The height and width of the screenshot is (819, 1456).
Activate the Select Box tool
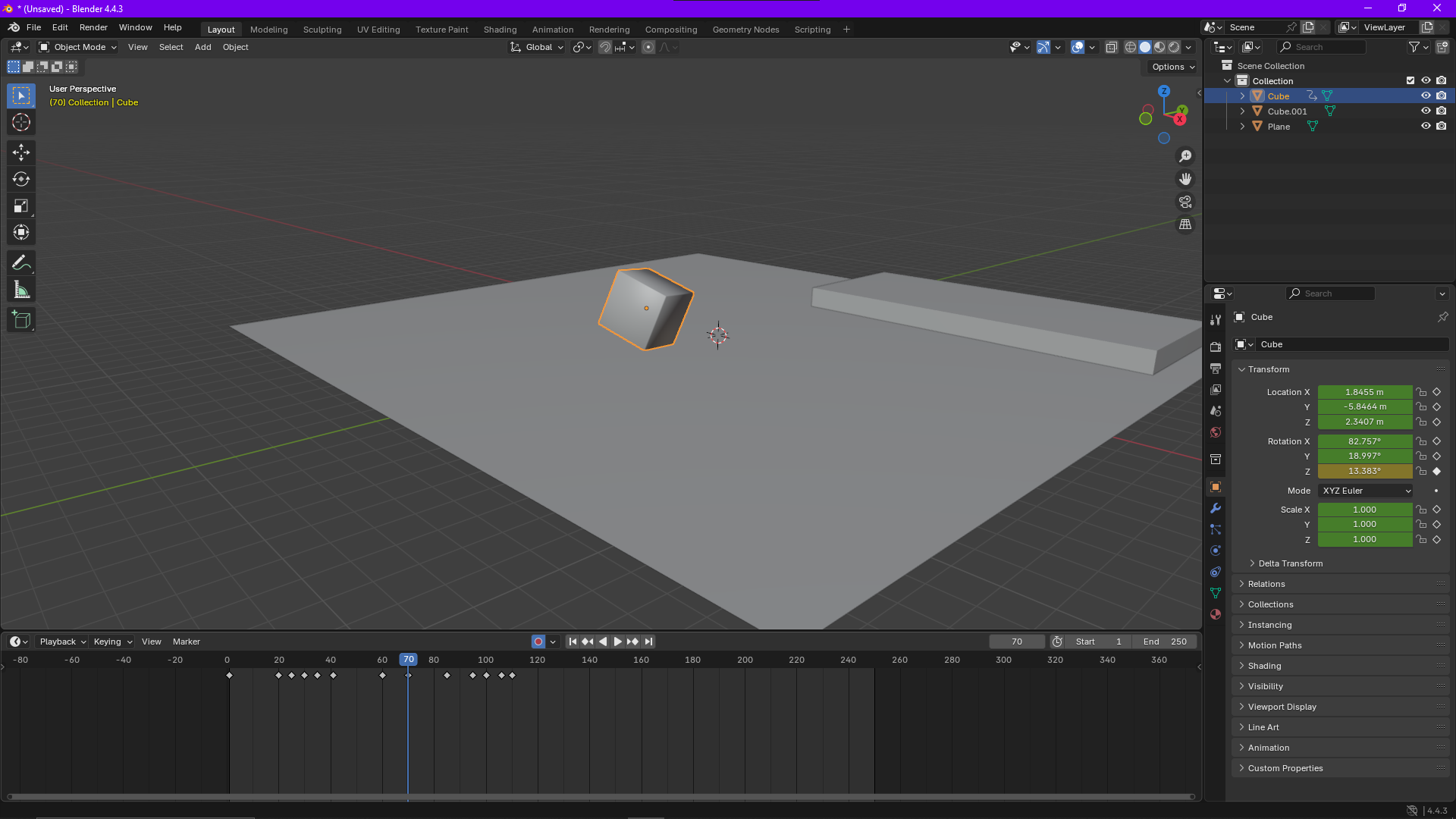coord(21,96)
